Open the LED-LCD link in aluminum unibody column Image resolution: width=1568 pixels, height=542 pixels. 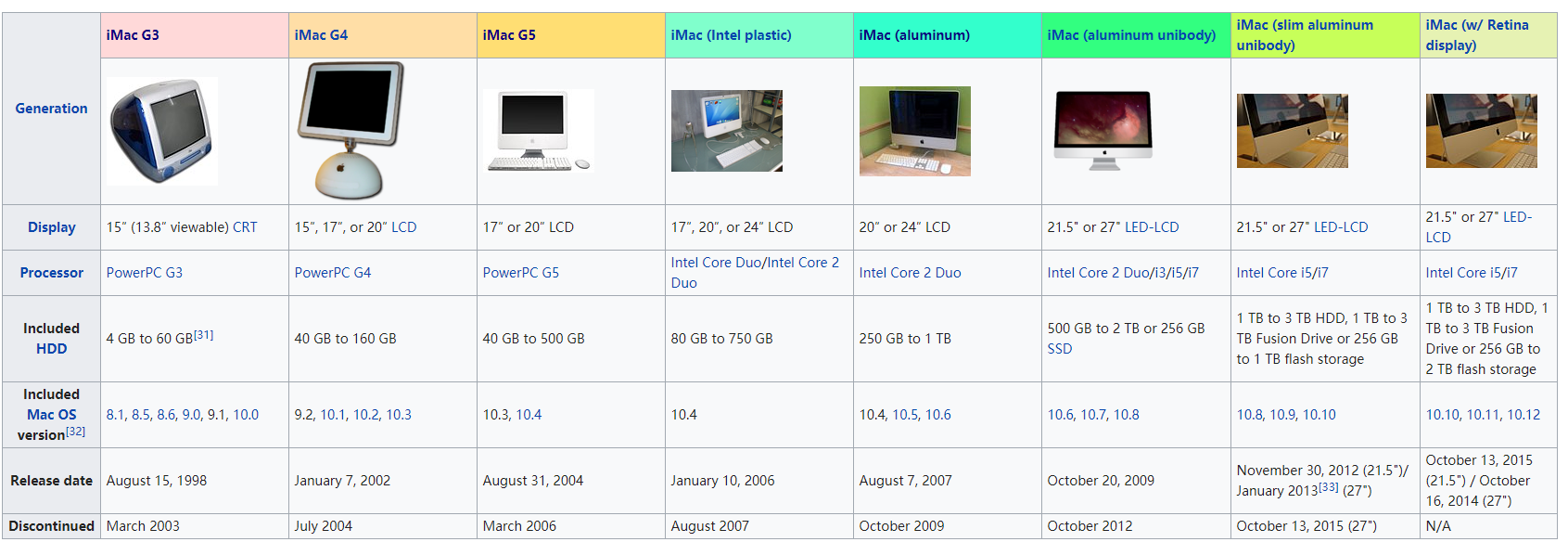(x=1151, y=227)
